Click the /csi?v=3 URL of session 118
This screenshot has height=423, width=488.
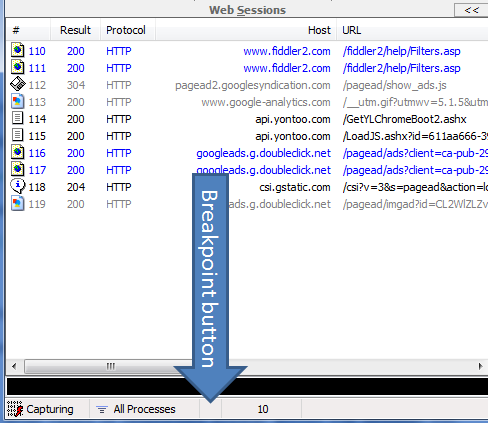pyautogui.click(x=415, y=187)
